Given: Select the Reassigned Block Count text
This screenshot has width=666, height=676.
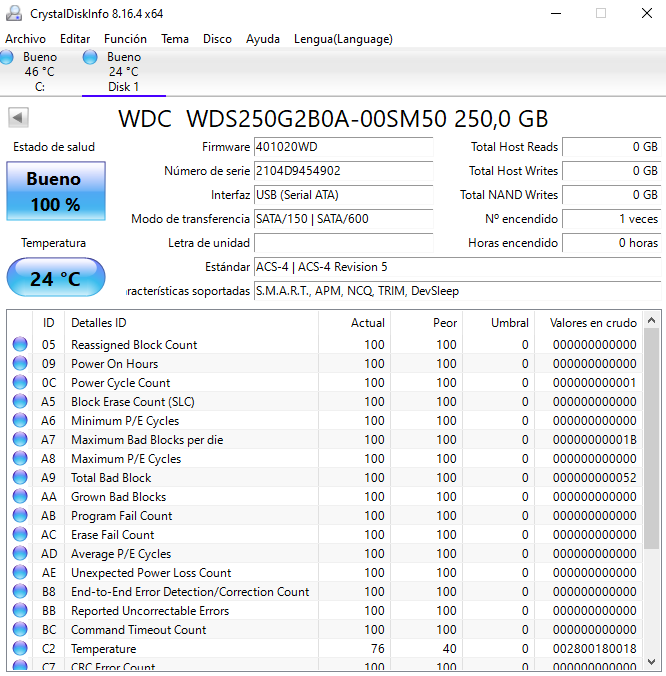Looking at the screenshot, I should tap(134, 345).
